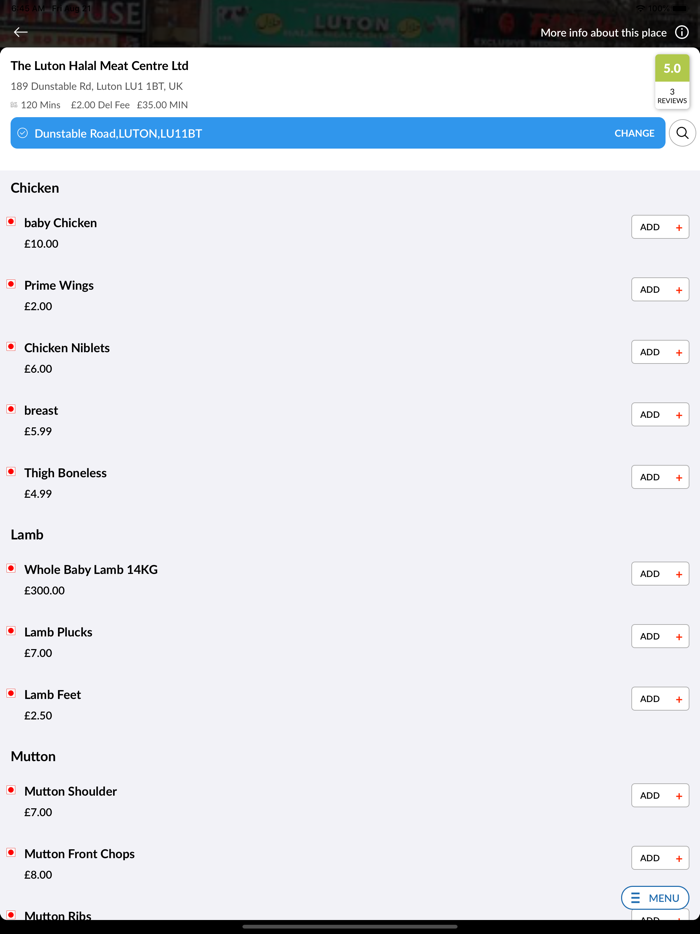Click the red marker beside Chicken Niblets
This screenshot has width=700, height=934.
(11, 347)
